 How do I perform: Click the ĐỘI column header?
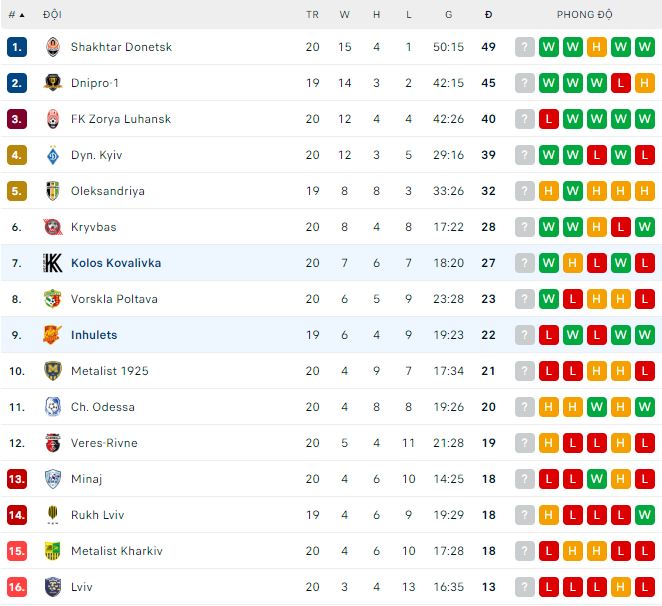(x=52, y=15)
